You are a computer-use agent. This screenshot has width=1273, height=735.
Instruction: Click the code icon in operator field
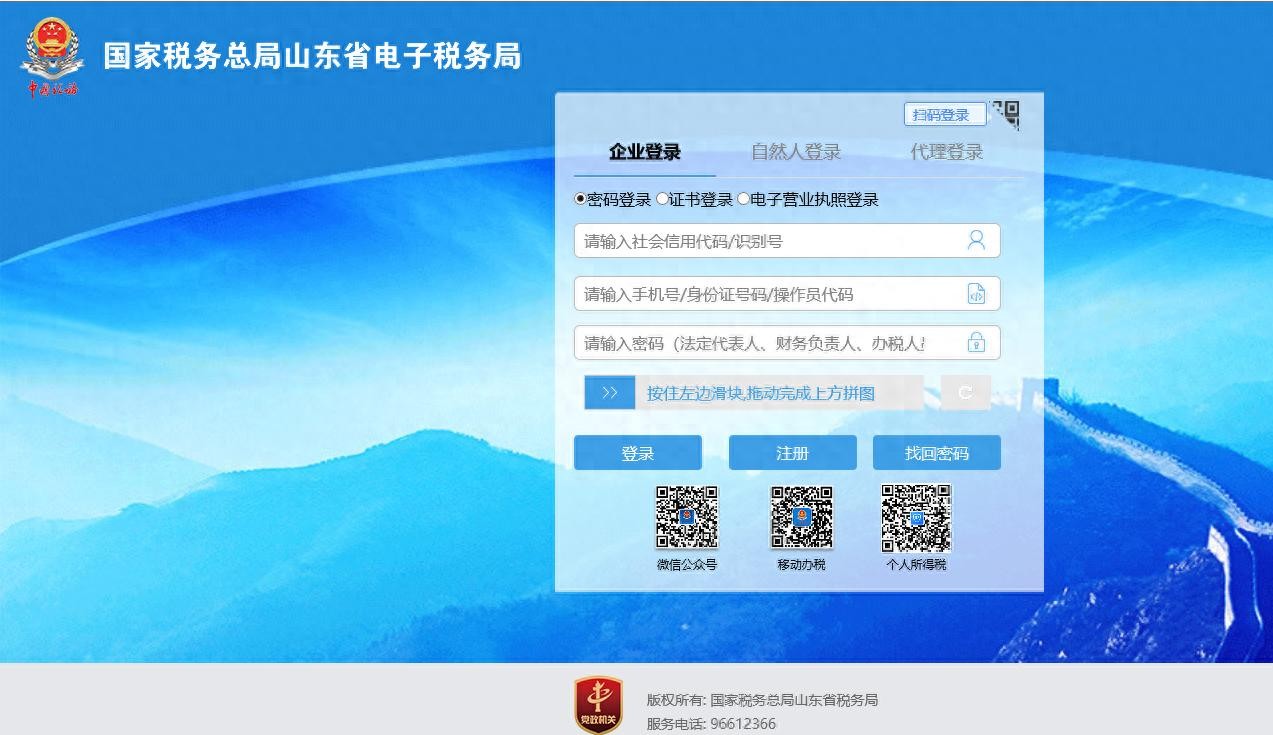(976, 294)
